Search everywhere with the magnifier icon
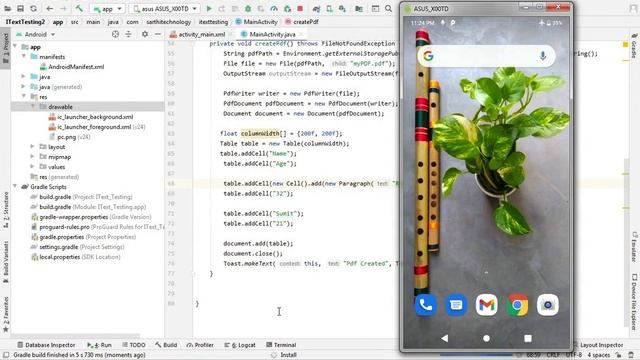640x360 pixels. (389, 8)
